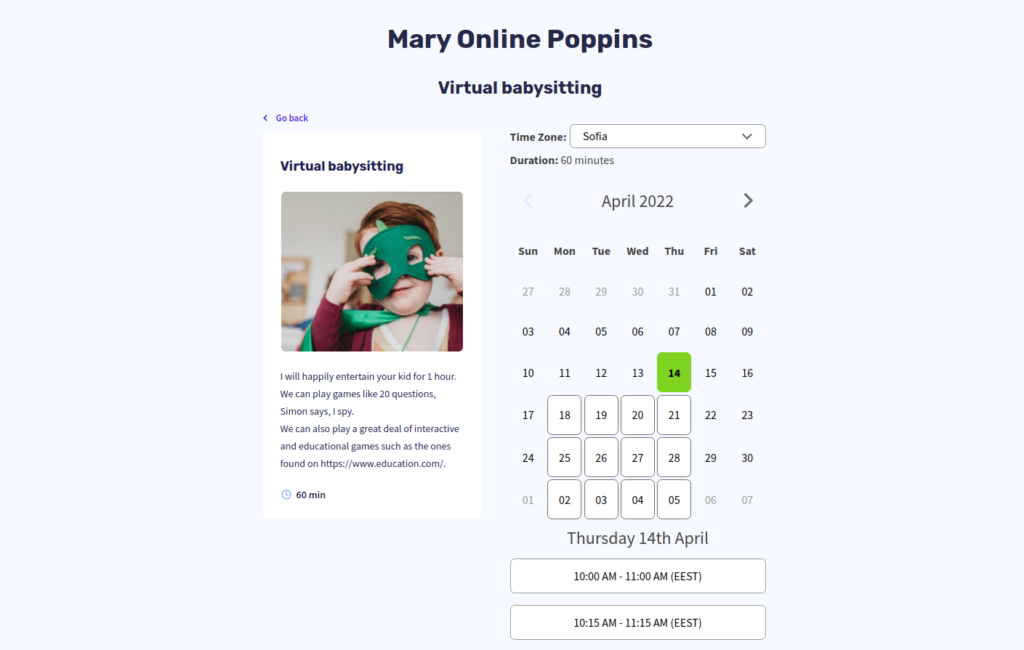Open the Time Zone dropdown arrow
The image size is (1024, 650).
tap(746, 137)
